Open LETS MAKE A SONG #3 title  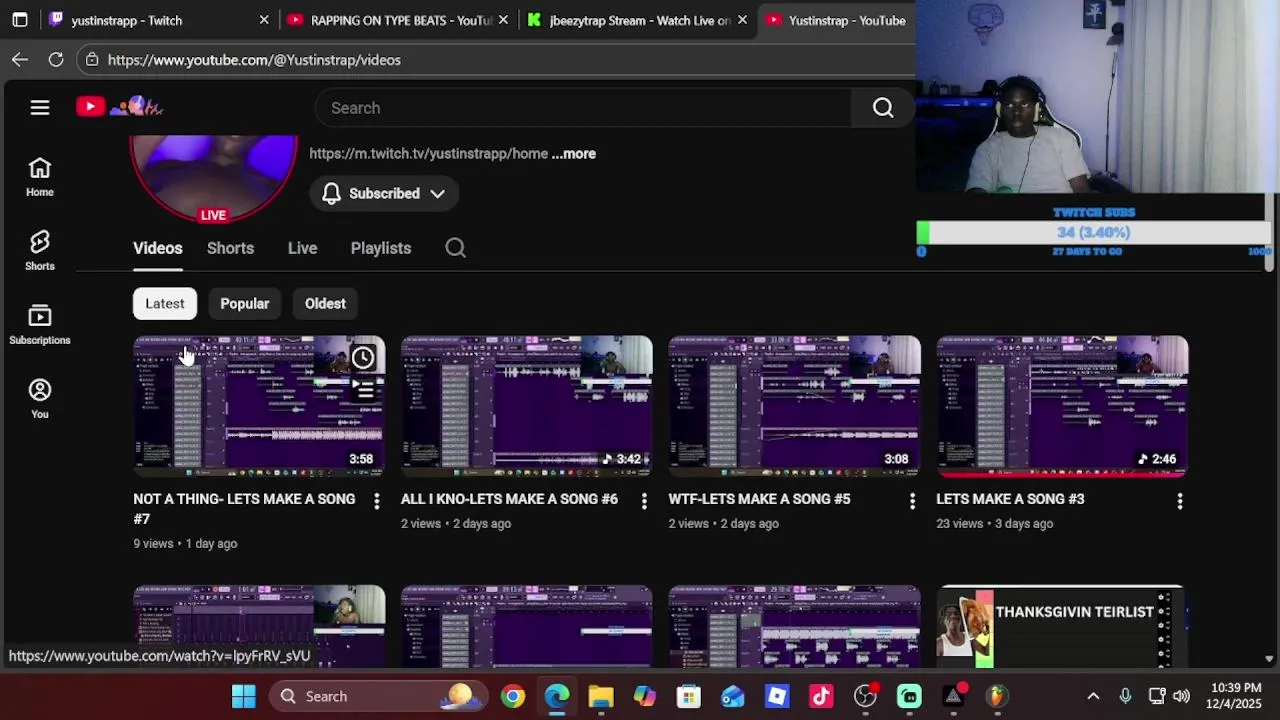point(1010,499)
